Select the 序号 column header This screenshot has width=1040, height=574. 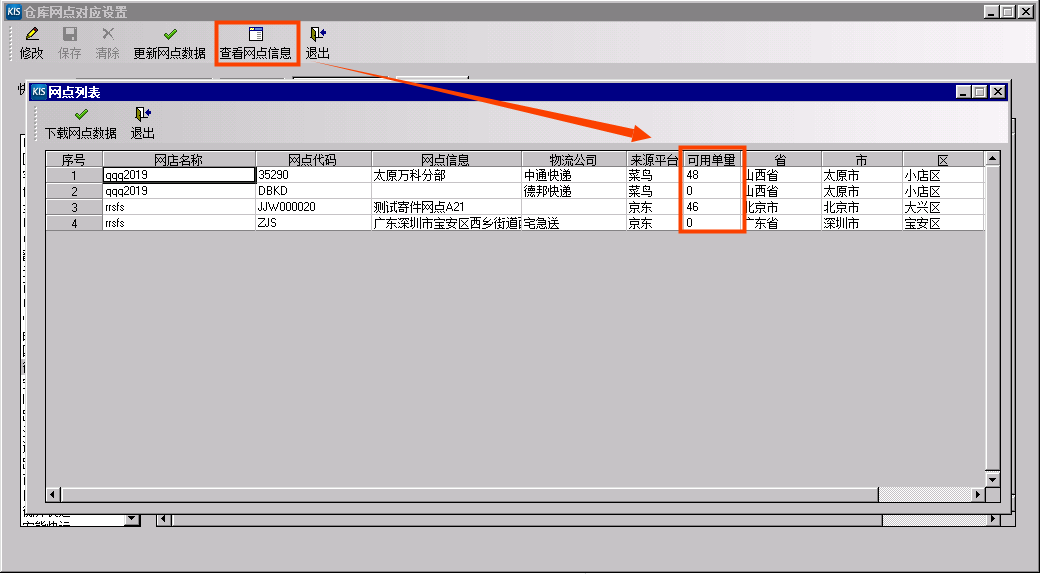click(x=74, y=160)
